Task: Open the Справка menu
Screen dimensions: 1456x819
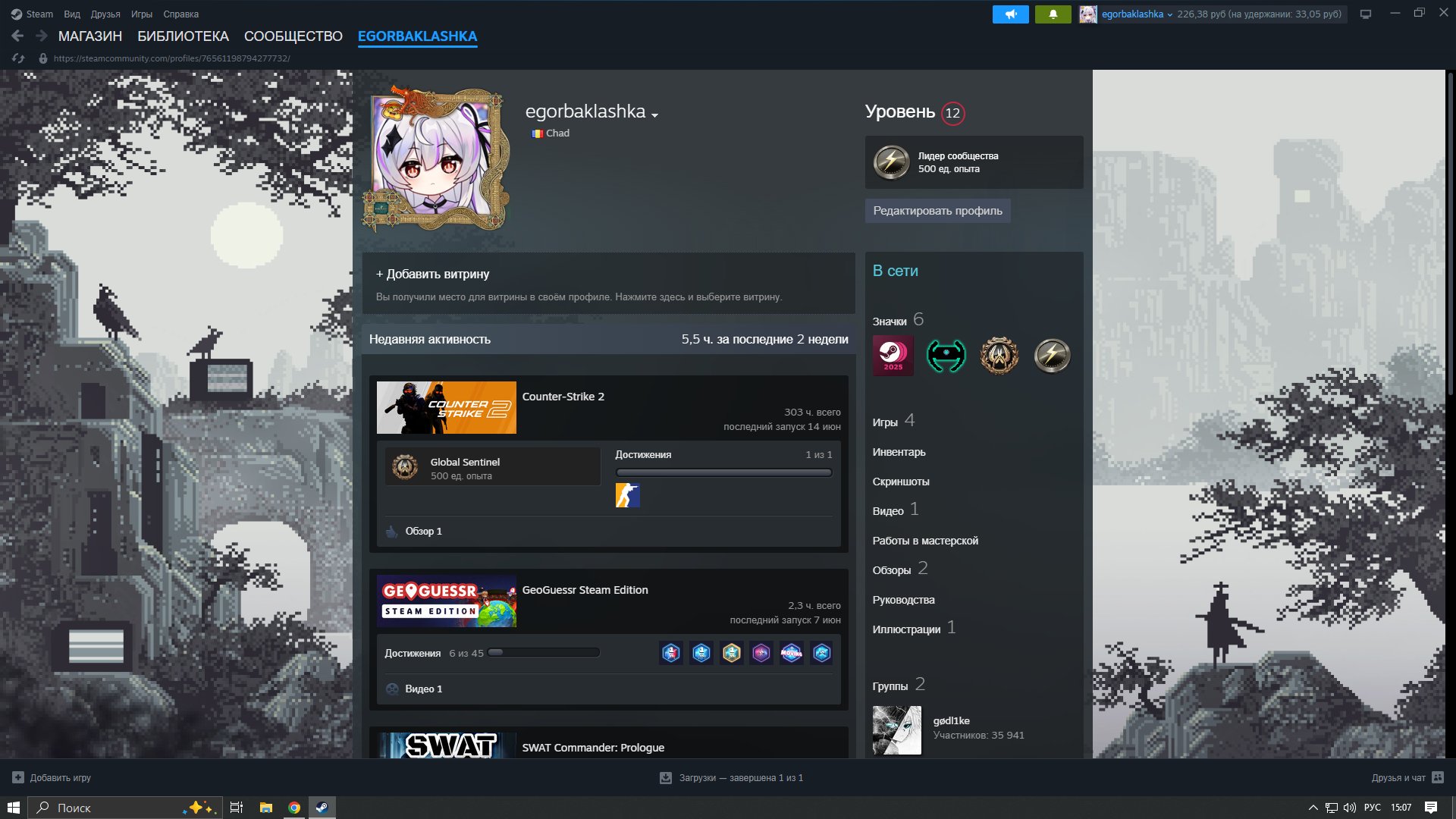Action: coord(181,14)
